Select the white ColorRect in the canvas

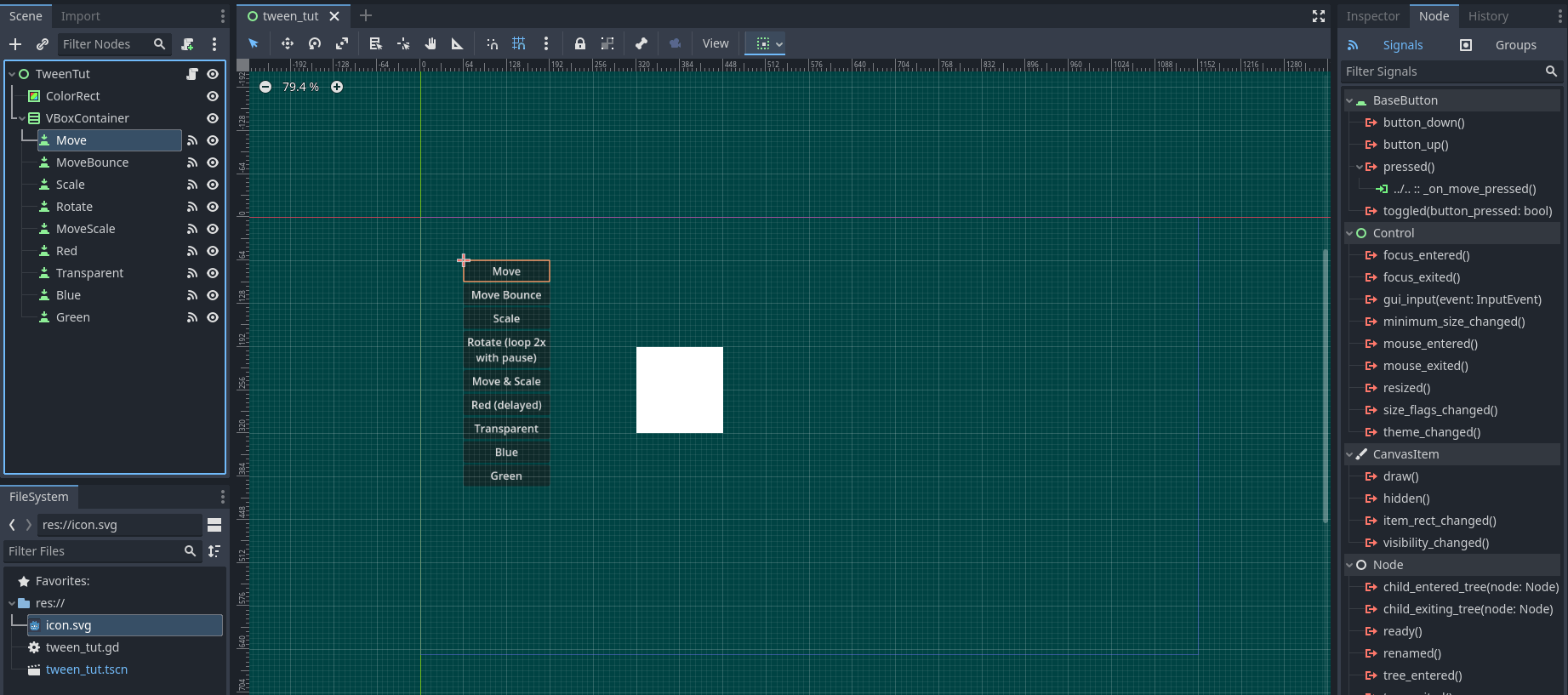680,390
